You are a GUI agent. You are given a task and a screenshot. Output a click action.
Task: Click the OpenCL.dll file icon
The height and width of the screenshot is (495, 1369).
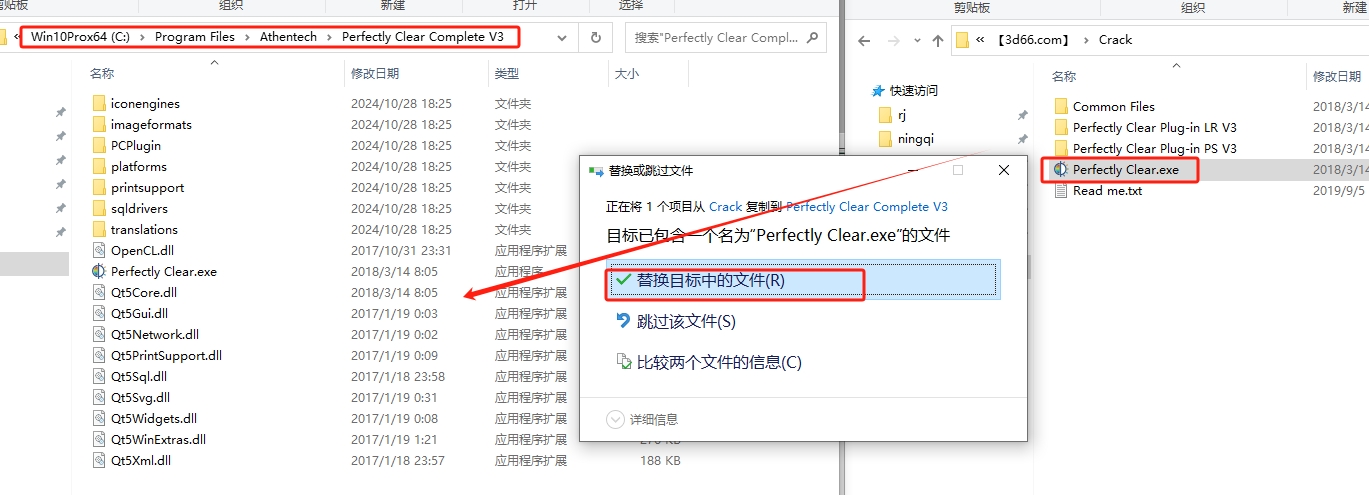pyautogui.click(x=98, y=250)
